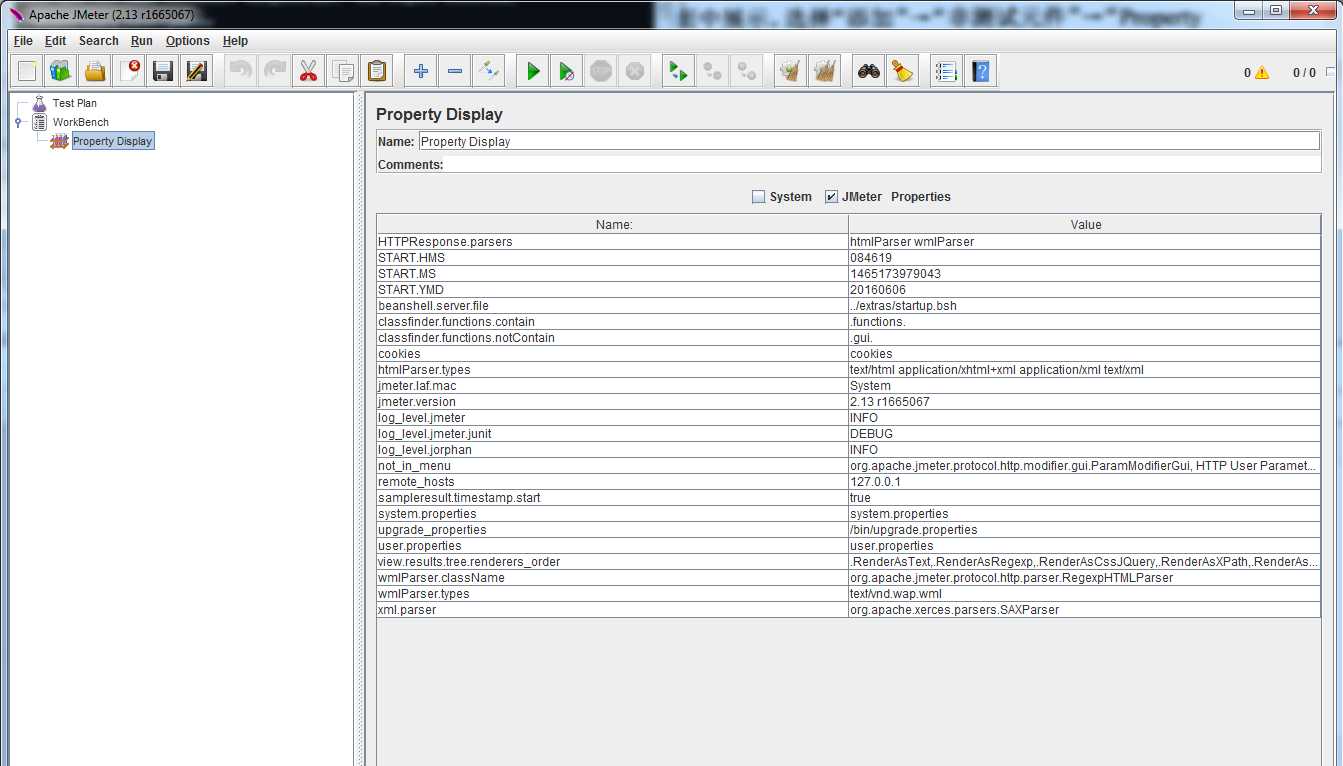1343x766 pixels.
Task: Open the Edit menu
Action: point(55,41)
